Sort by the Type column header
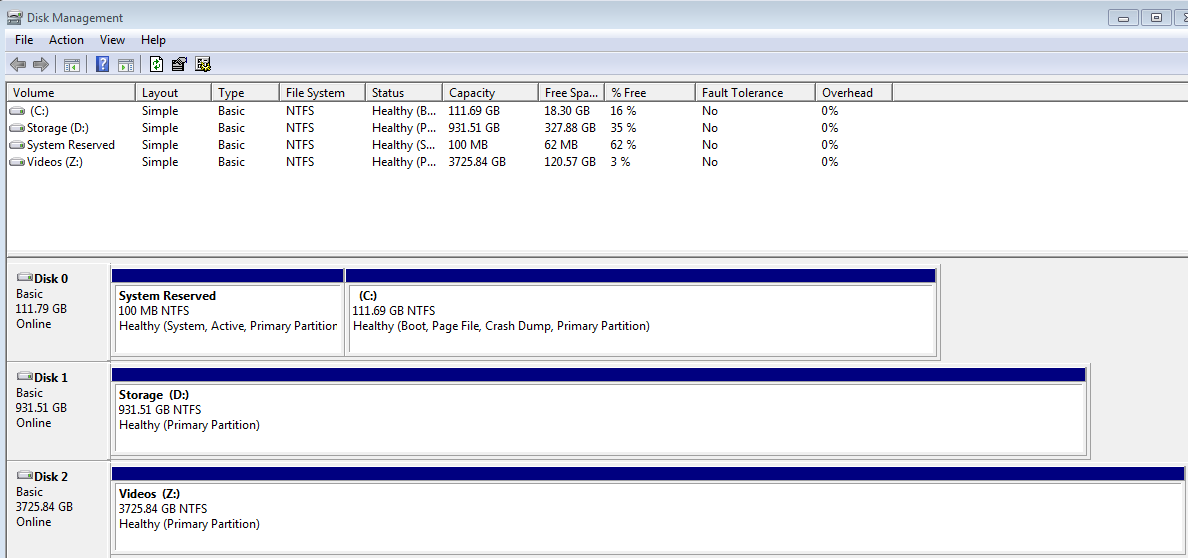Viewport: 1188px width, 558px height. point(245,92)
